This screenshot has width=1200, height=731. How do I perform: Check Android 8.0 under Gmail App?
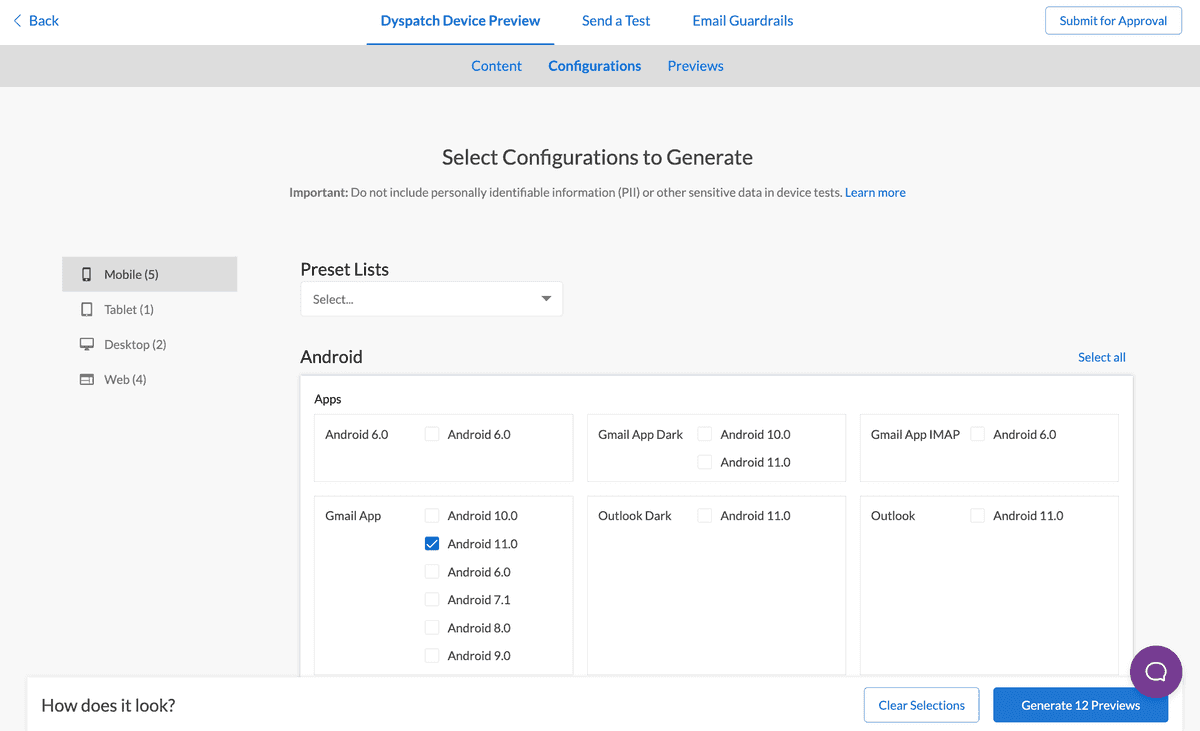(x=432, y=628)
